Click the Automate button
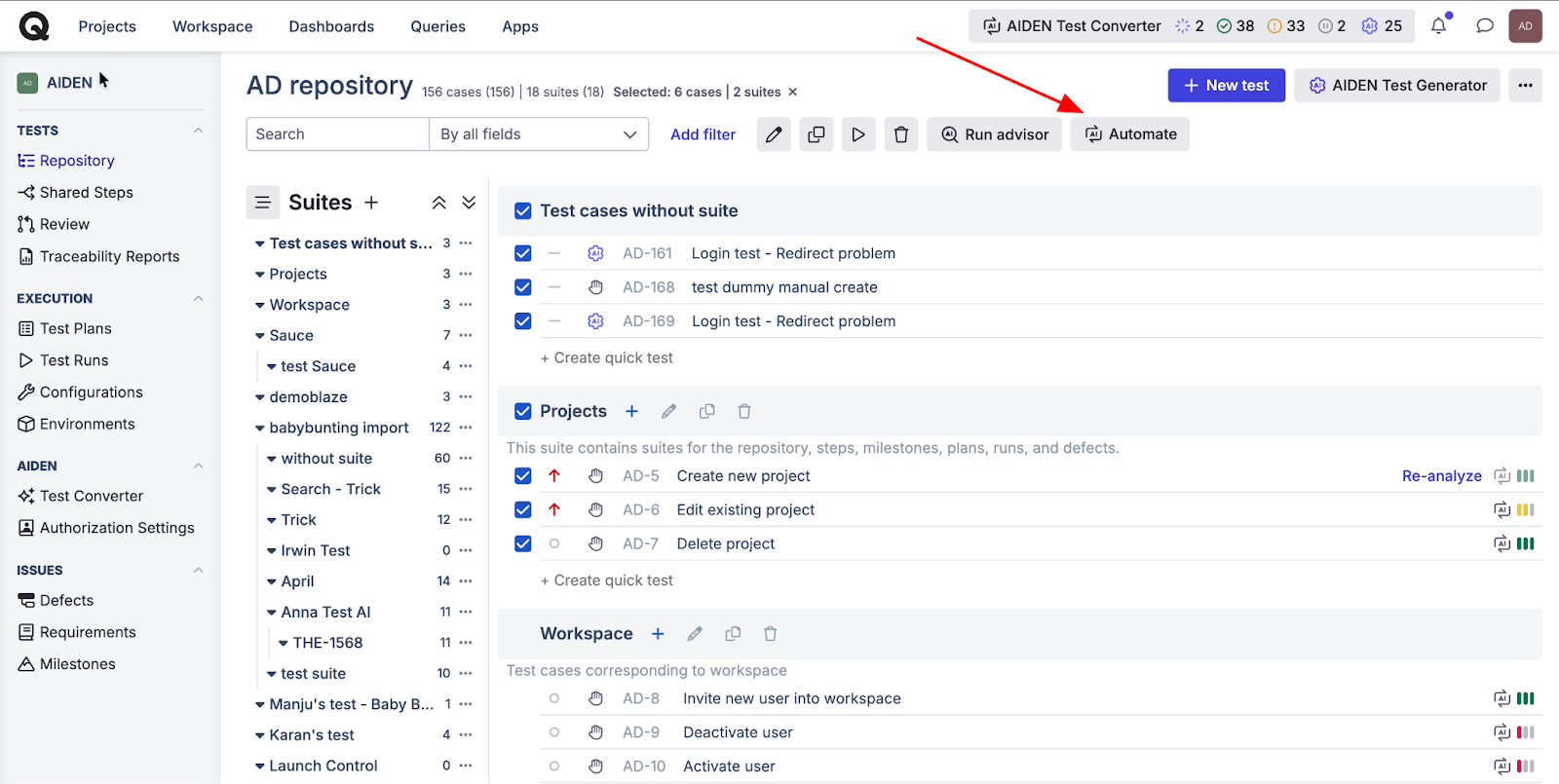1559x784 pixels. click(x=1130, y=134)
